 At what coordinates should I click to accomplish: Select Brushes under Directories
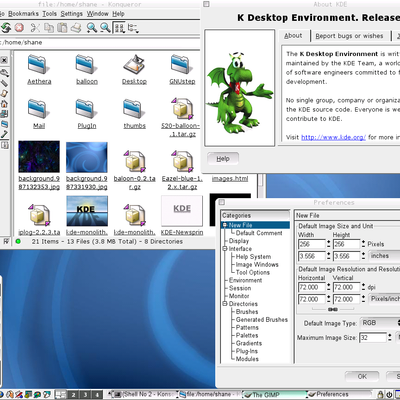[247, 312]
